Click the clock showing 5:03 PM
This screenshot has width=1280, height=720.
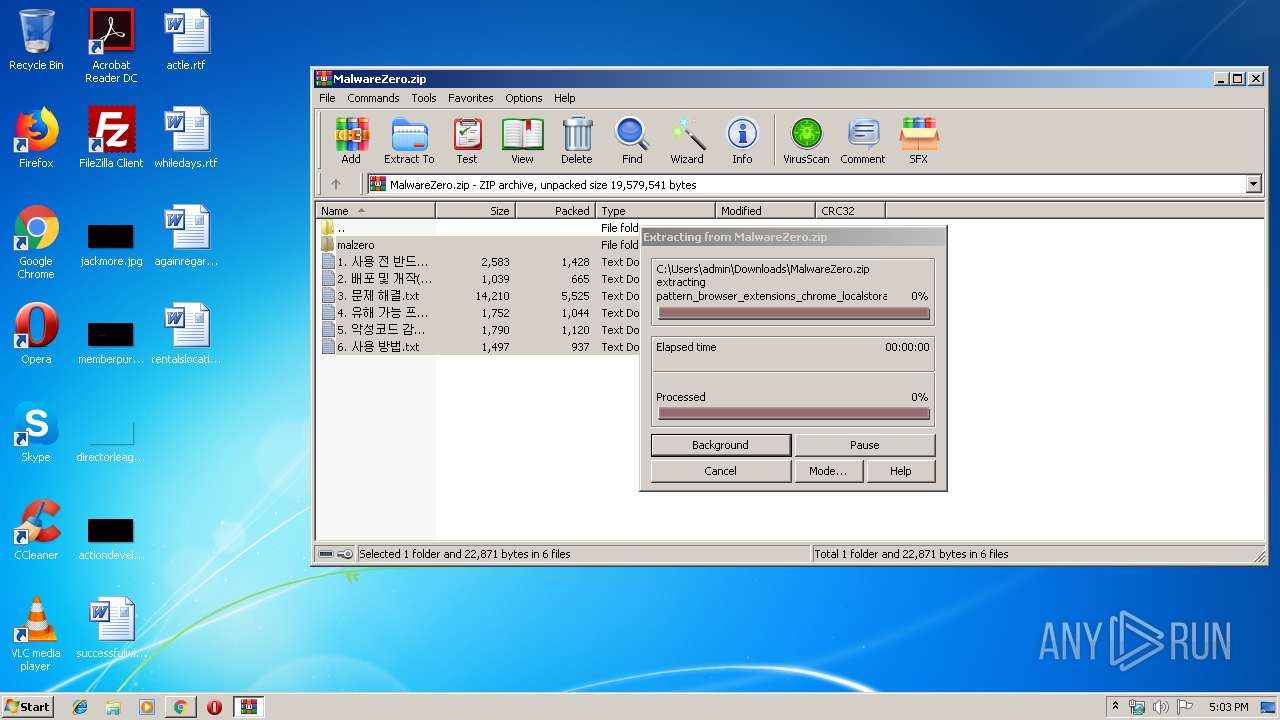coord(1228,707)
